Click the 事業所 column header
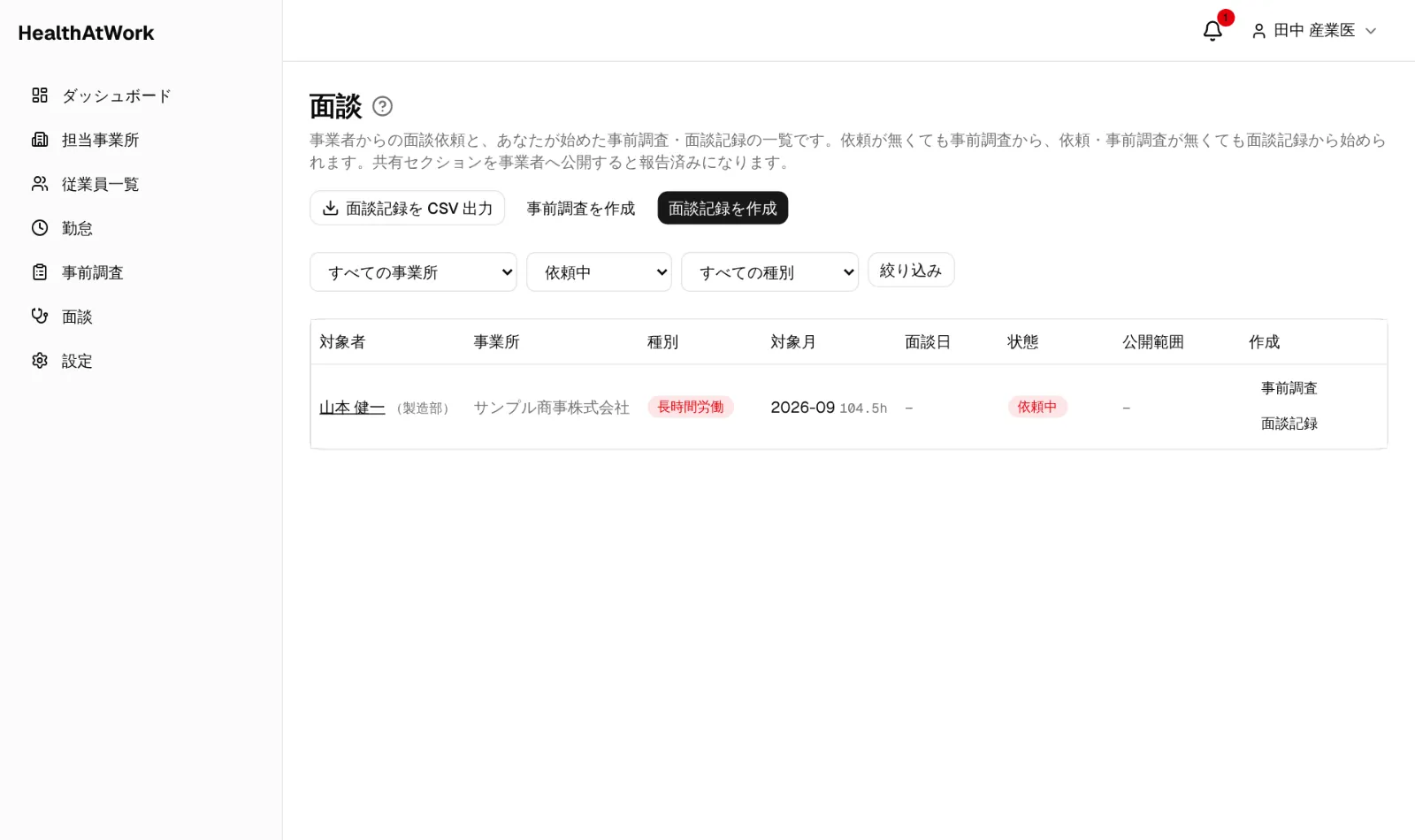Screen dimensions: 1415x840 coord(496,342)
